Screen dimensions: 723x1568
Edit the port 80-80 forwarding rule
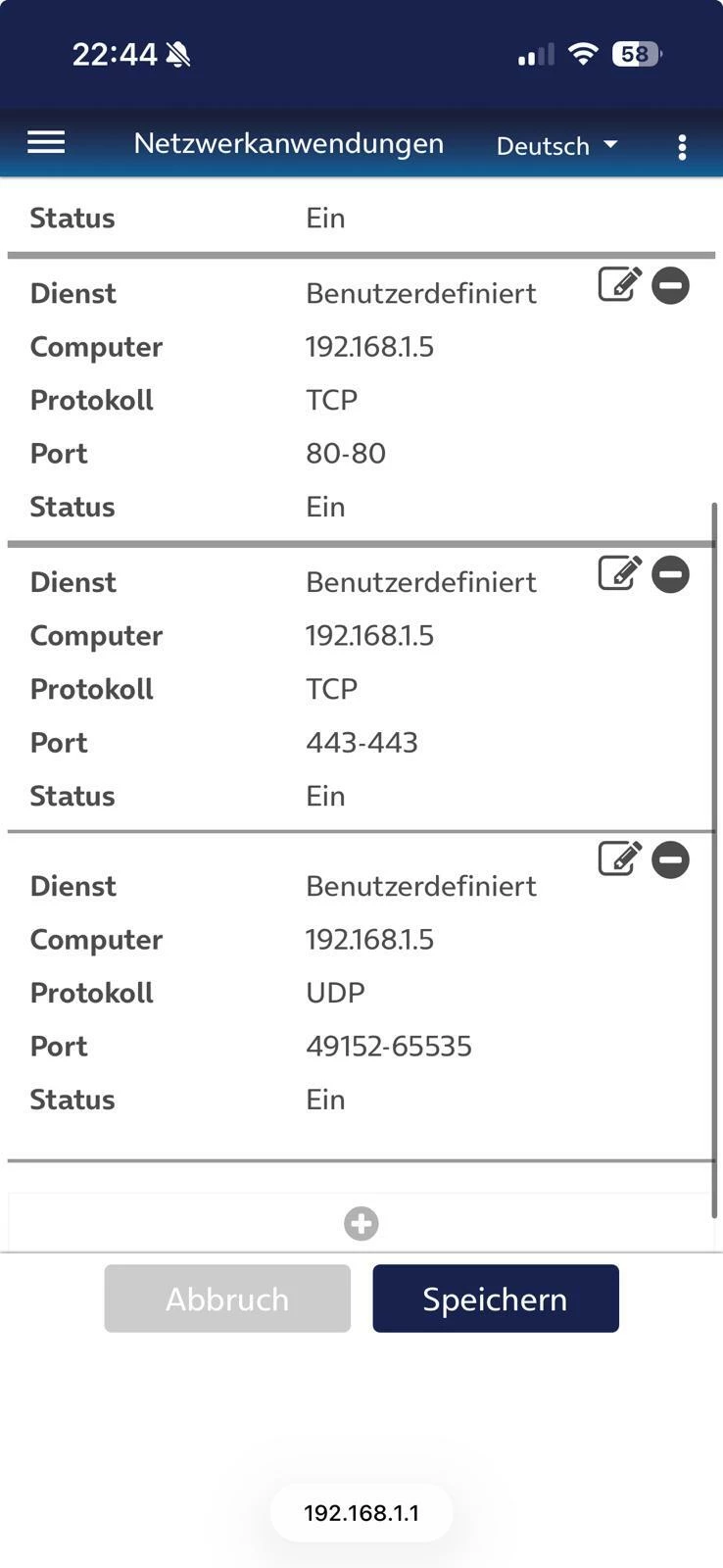point(619,285)
